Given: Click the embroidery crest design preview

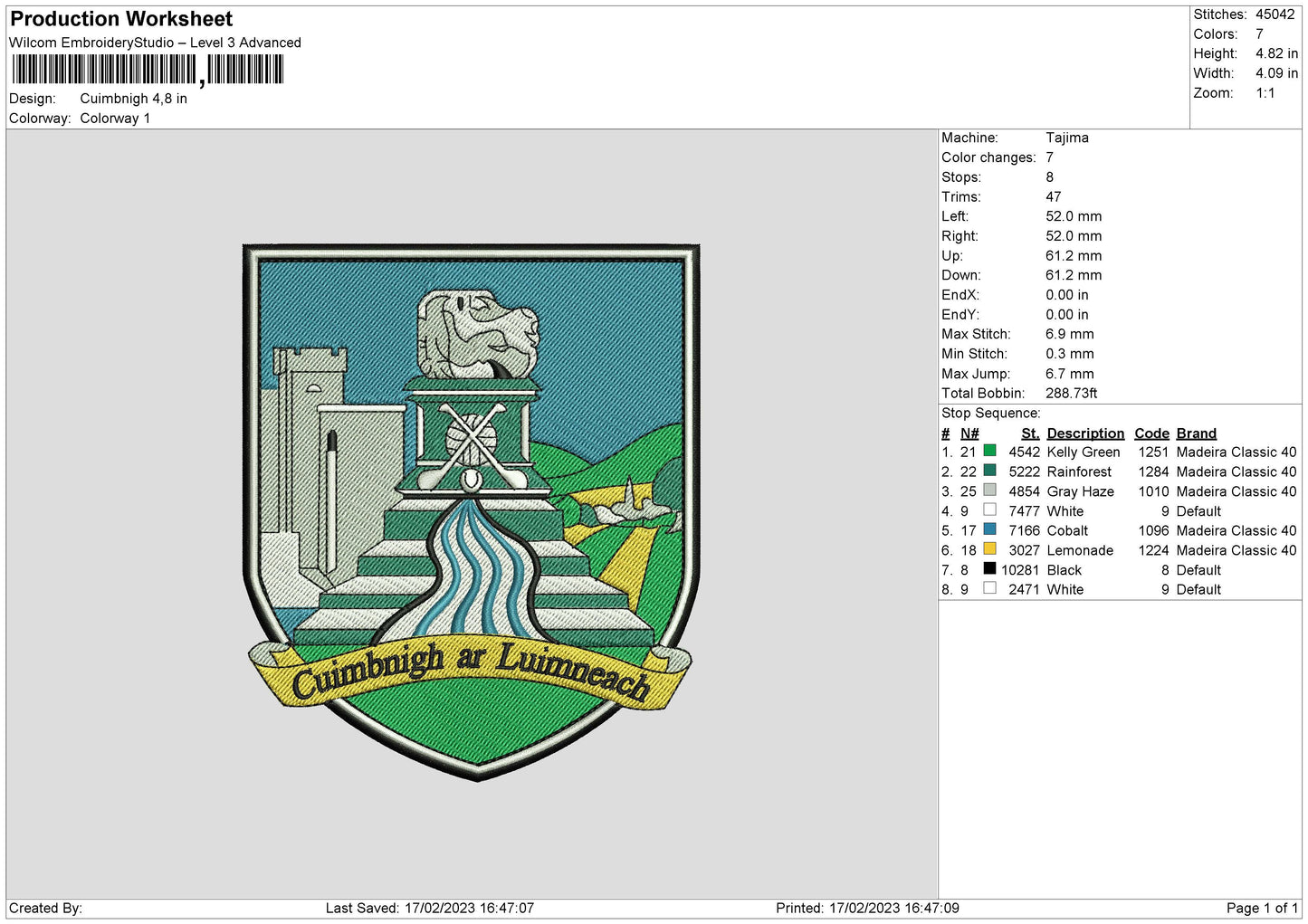Looking at the screenshot, I should (x=471, y=511).
